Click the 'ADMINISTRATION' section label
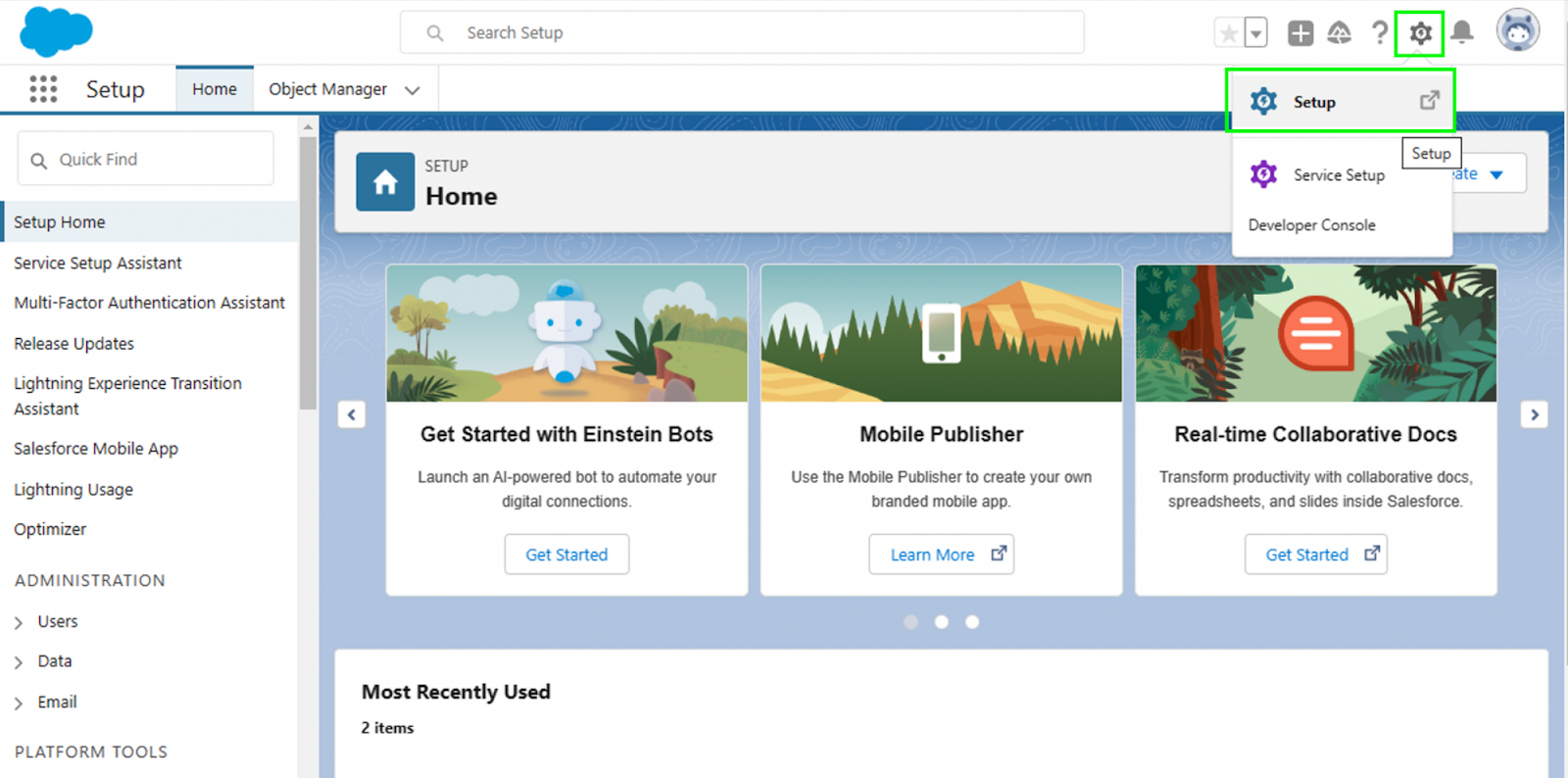Image resolution: width=1568 pixels, height=778 pixels. [x=90, y=580]
